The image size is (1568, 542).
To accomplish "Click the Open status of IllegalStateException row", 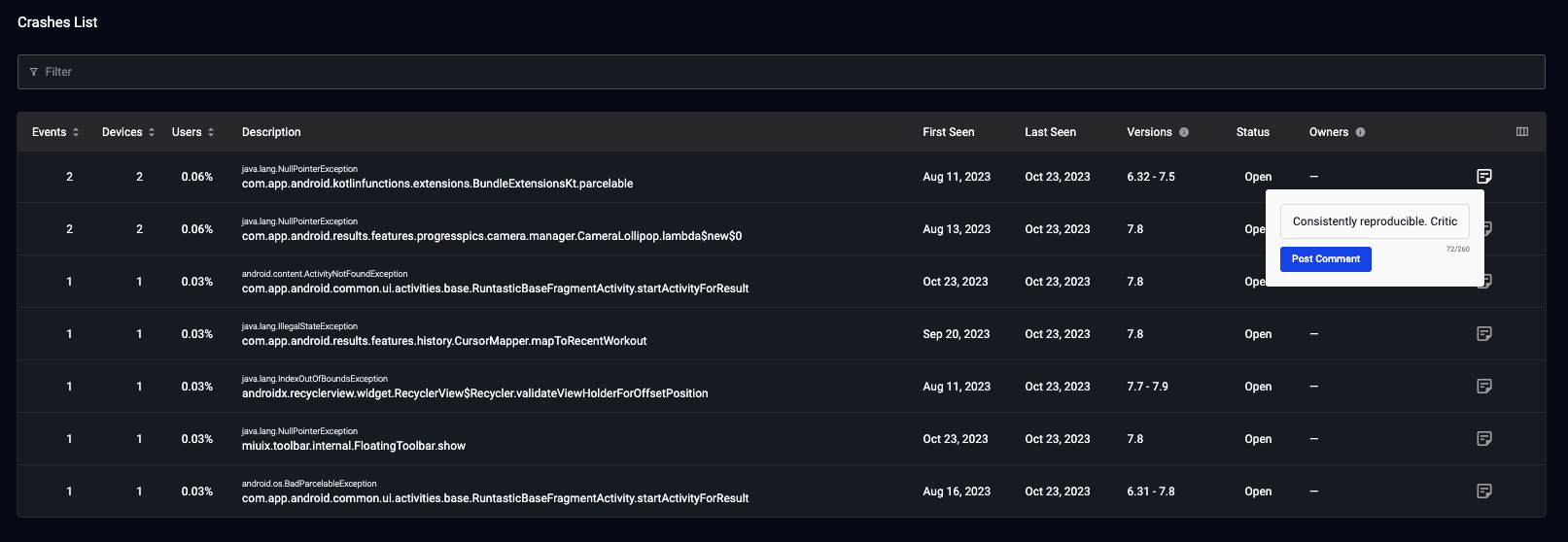I will click(x=1258, y=334).
